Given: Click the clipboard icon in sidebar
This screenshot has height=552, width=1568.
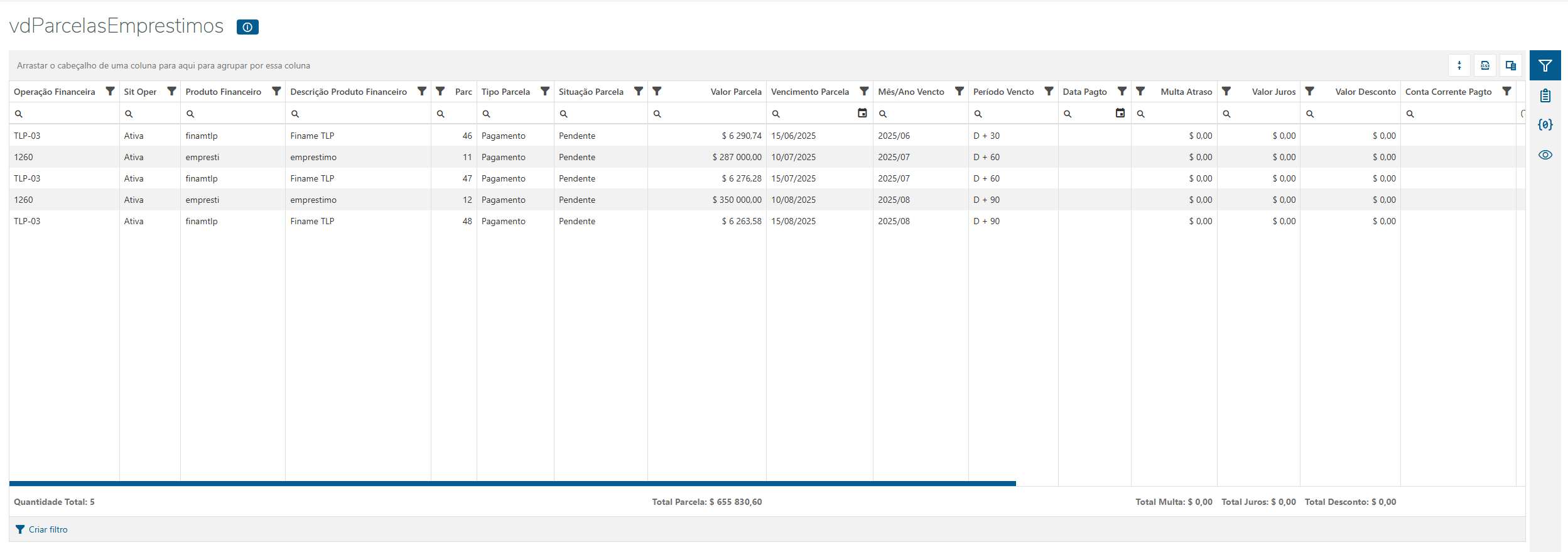Looking at the screenshot, I should [1545, 95].
